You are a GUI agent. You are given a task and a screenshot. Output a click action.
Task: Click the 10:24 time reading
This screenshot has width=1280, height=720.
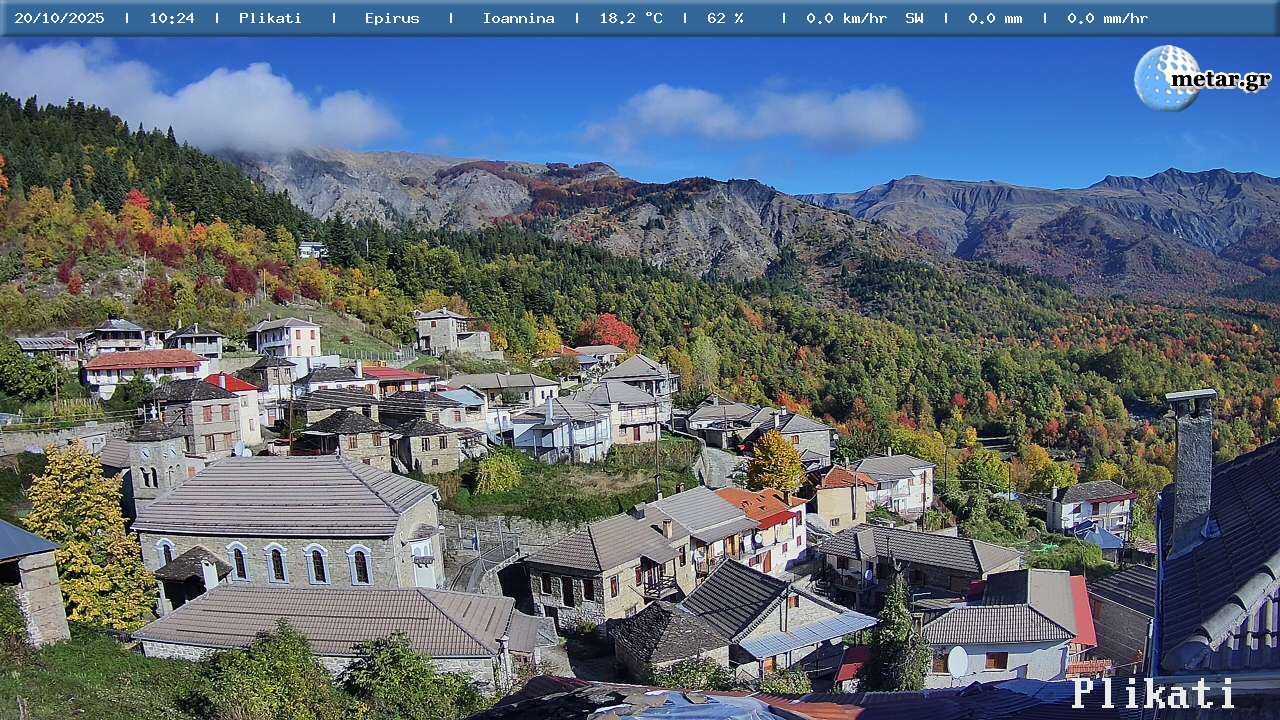click(172, 18)
